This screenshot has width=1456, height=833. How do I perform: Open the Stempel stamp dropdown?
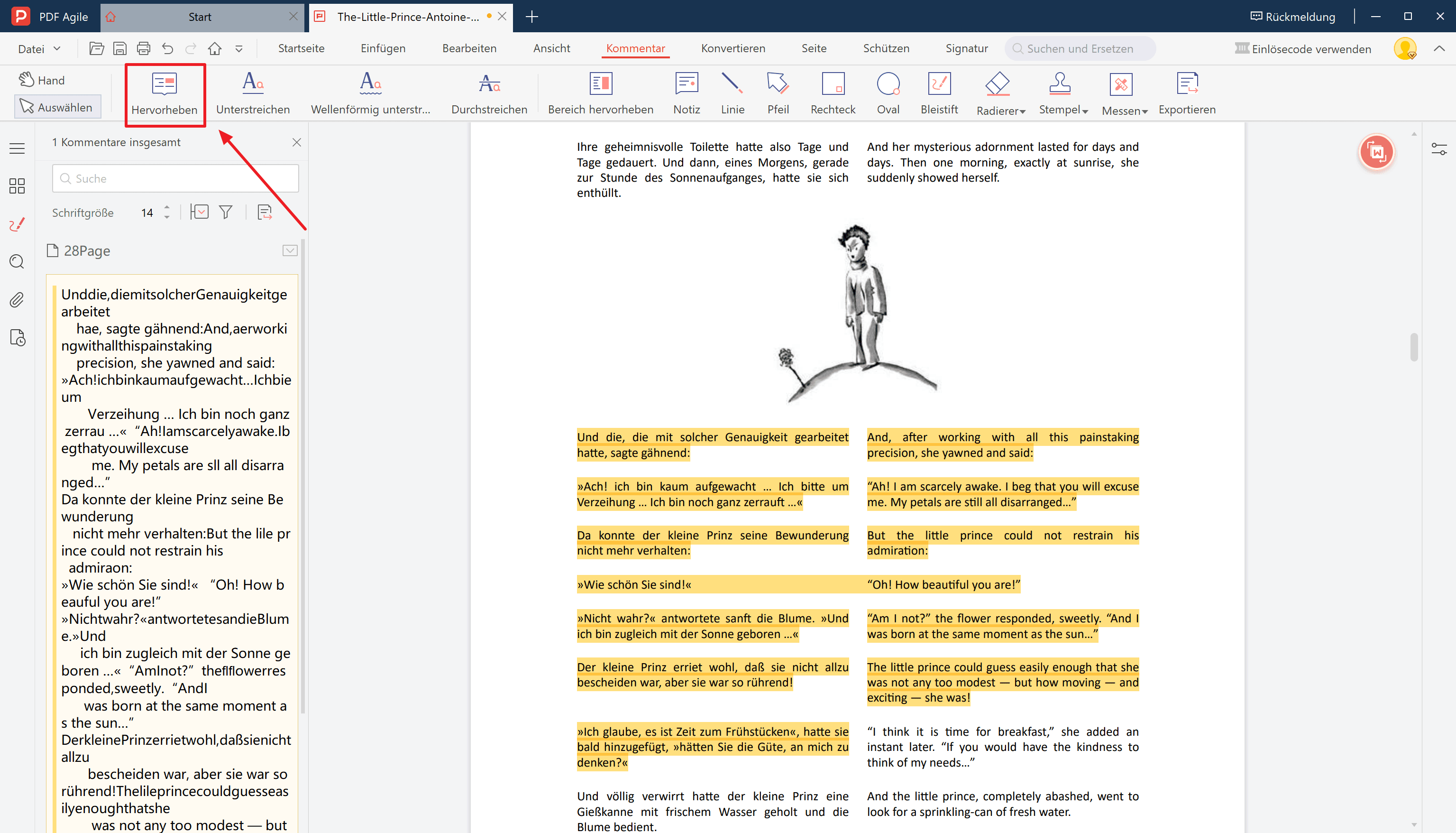pos(1062,93)
